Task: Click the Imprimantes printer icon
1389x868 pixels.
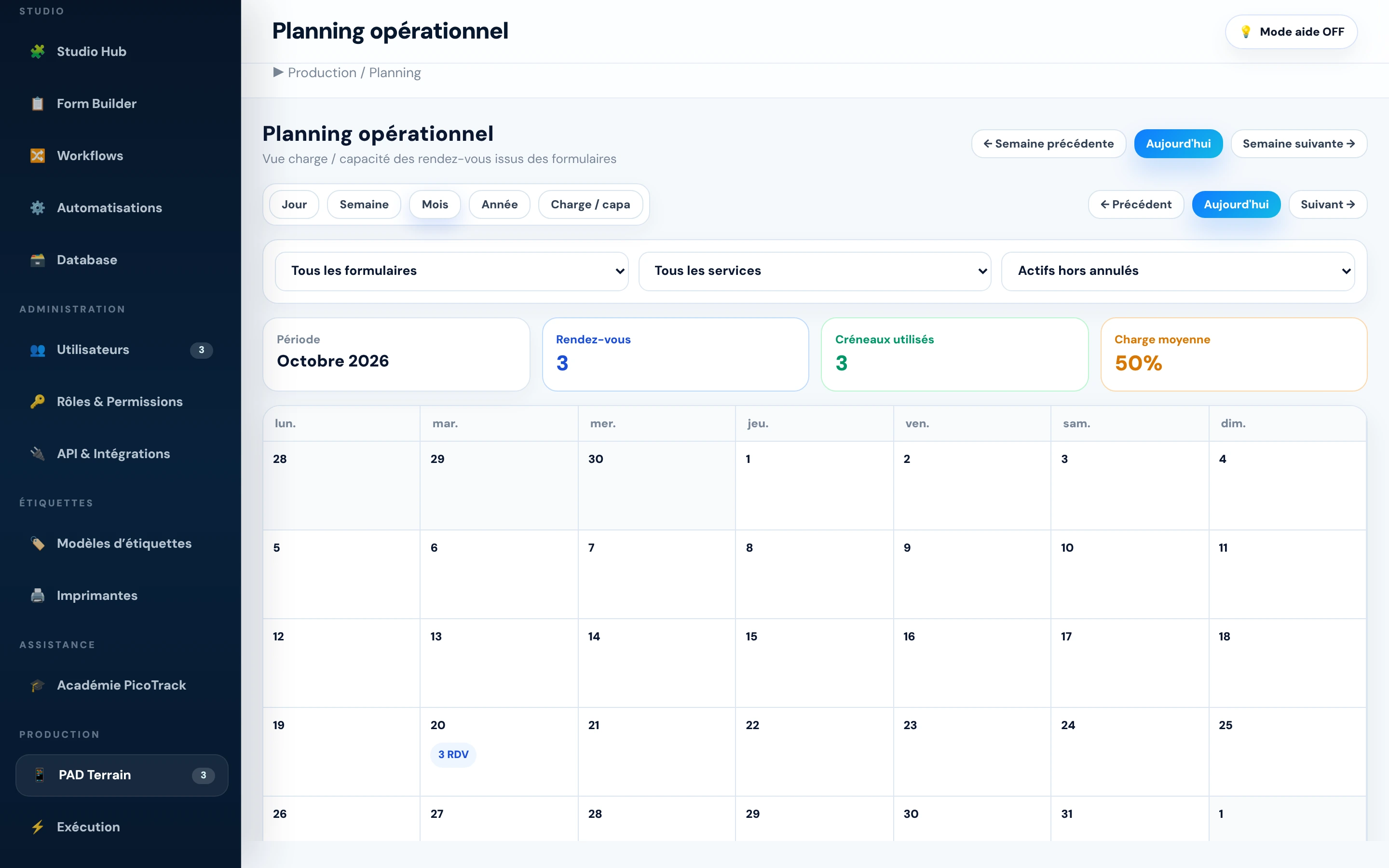Action: pos(38,596)
